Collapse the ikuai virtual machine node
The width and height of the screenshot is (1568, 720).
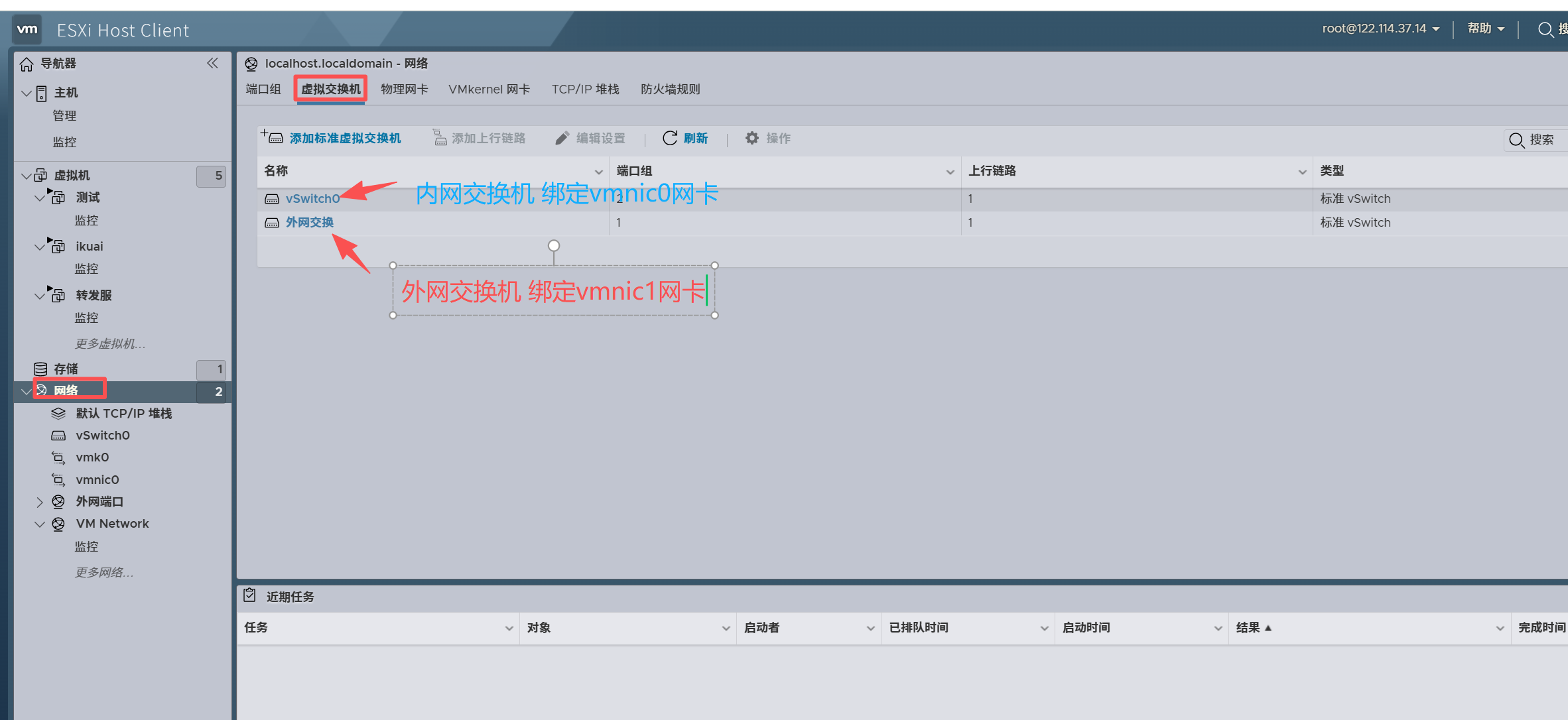[x=40, y=247]
